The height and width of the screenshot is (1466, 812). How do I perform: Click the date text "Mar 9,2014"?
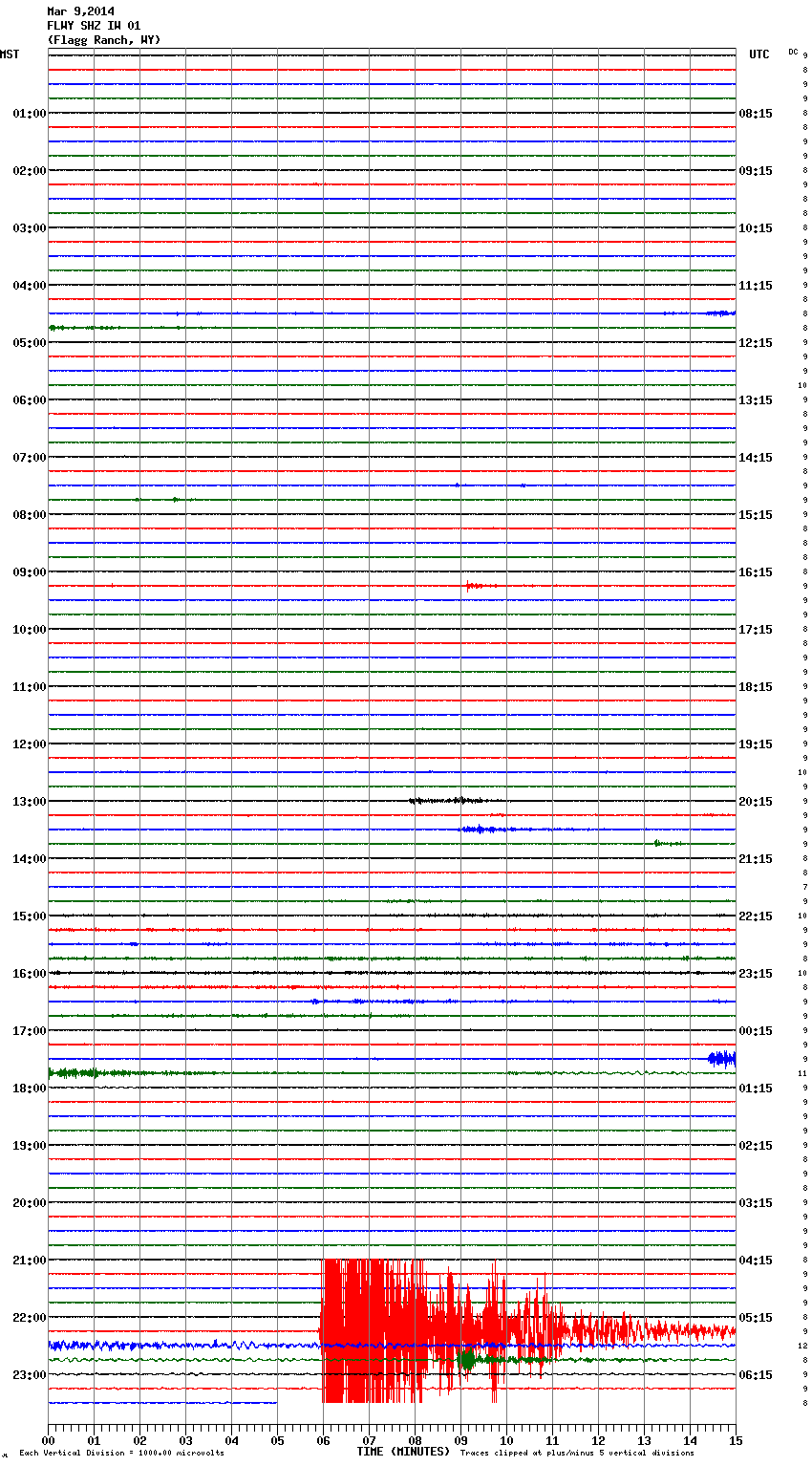coord(80,11)
